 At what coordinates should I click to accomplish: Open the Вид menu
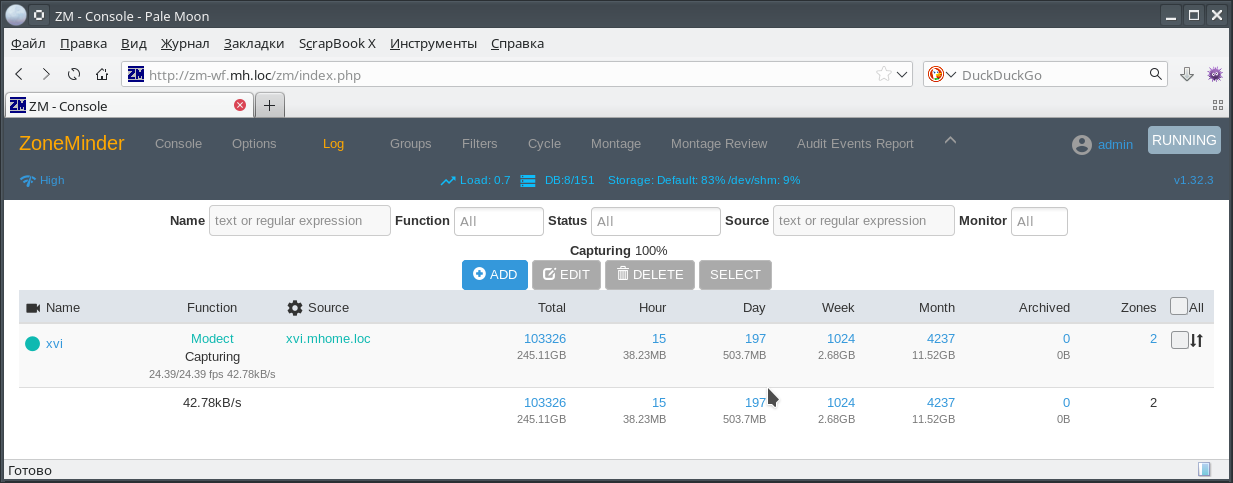click(134, 43)
